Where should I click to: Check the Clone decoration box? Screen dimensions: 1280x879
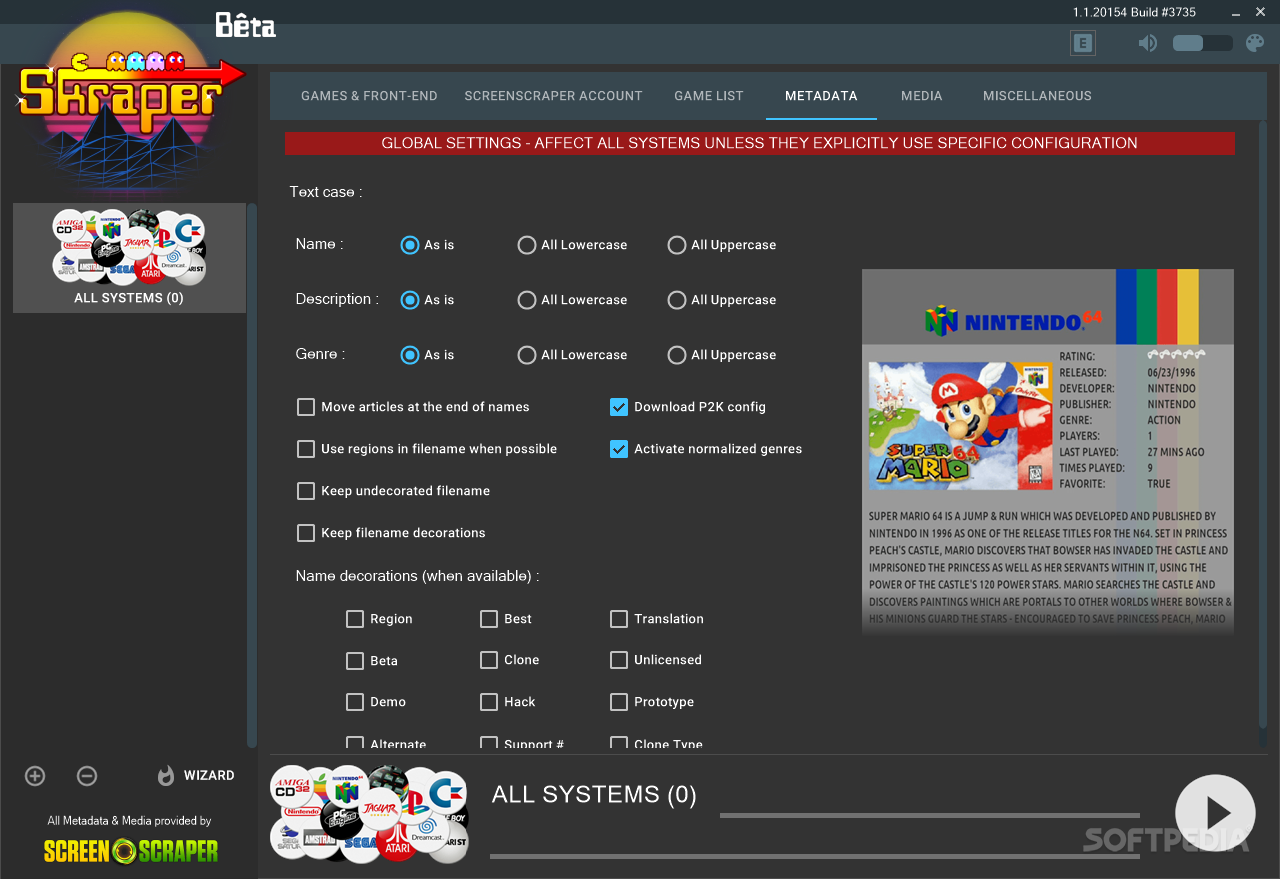[489, 660]
